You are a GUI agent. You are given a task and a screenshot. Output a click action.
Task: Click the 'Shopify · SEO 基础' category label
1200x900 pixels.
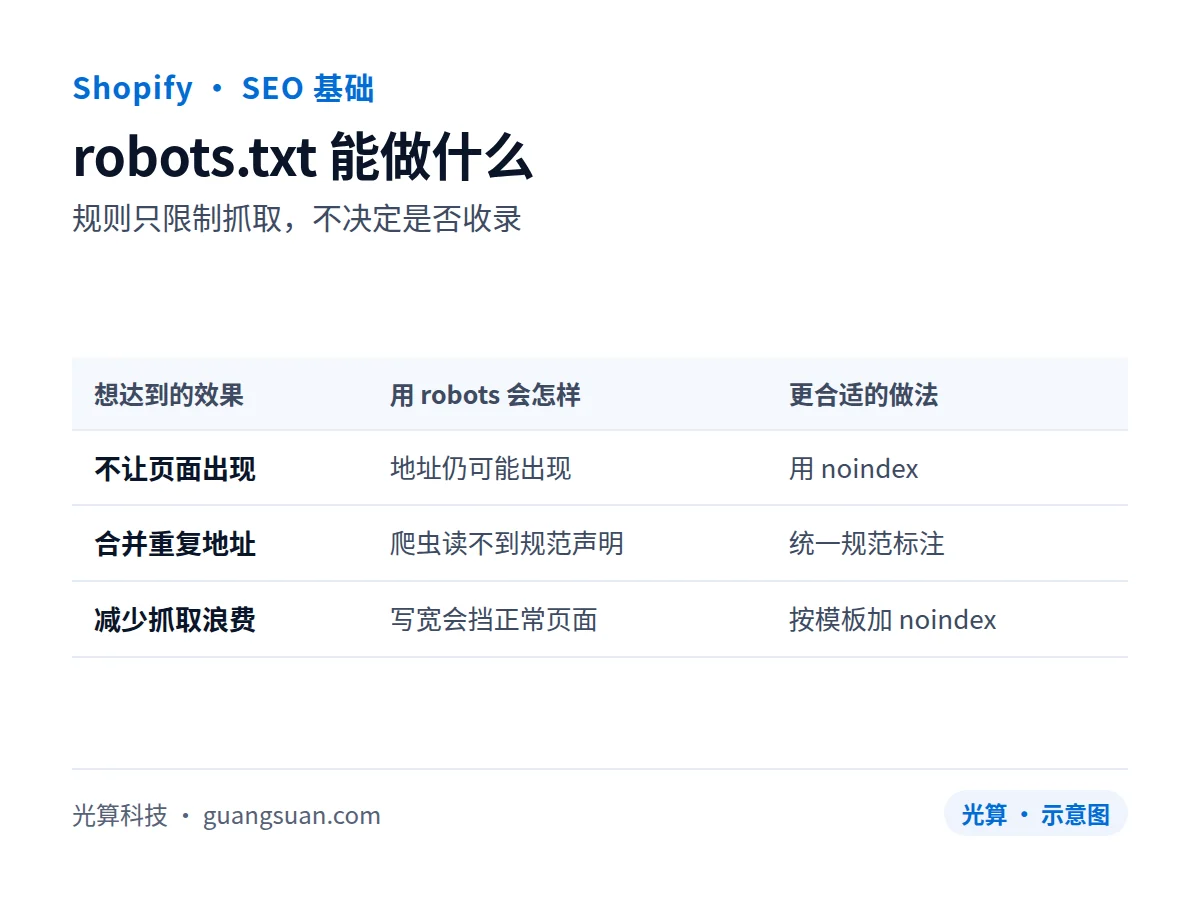(223, 88)
